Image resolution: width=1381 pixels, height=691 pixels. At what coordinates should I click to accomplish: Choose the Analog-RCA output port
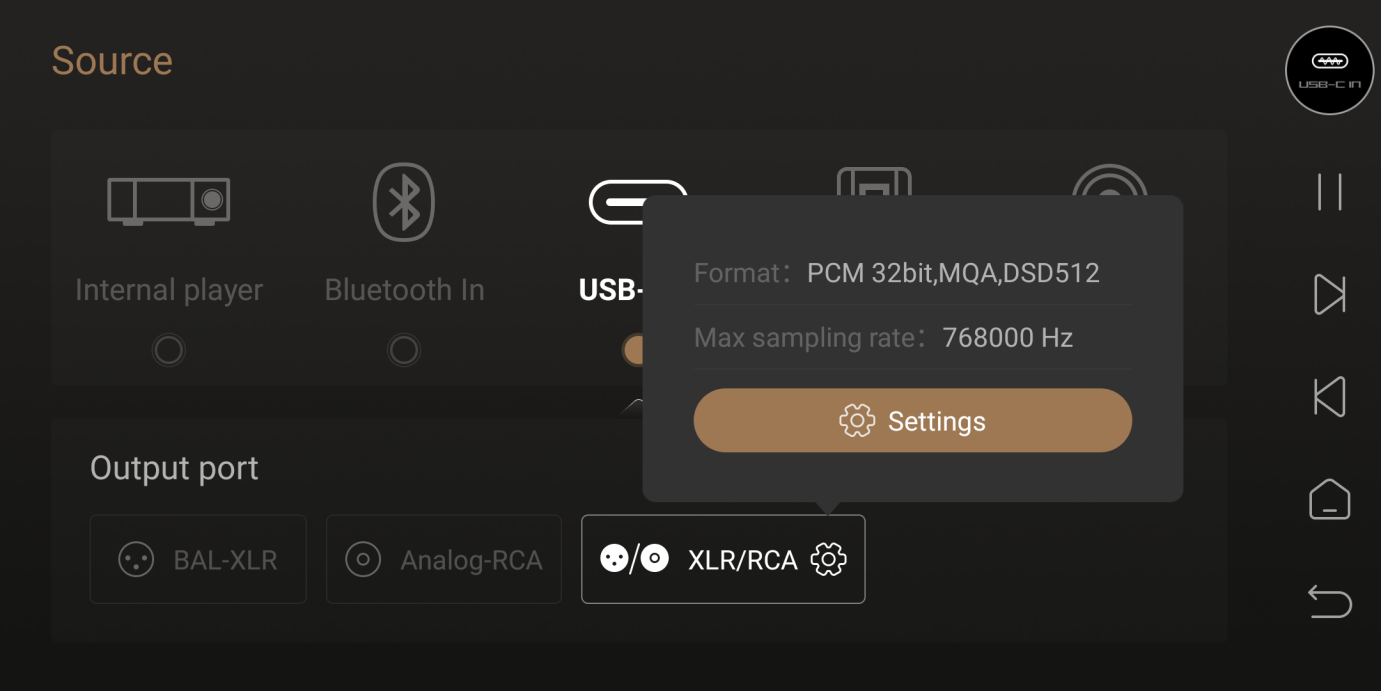pyautogui.click(x=444, y=559)
